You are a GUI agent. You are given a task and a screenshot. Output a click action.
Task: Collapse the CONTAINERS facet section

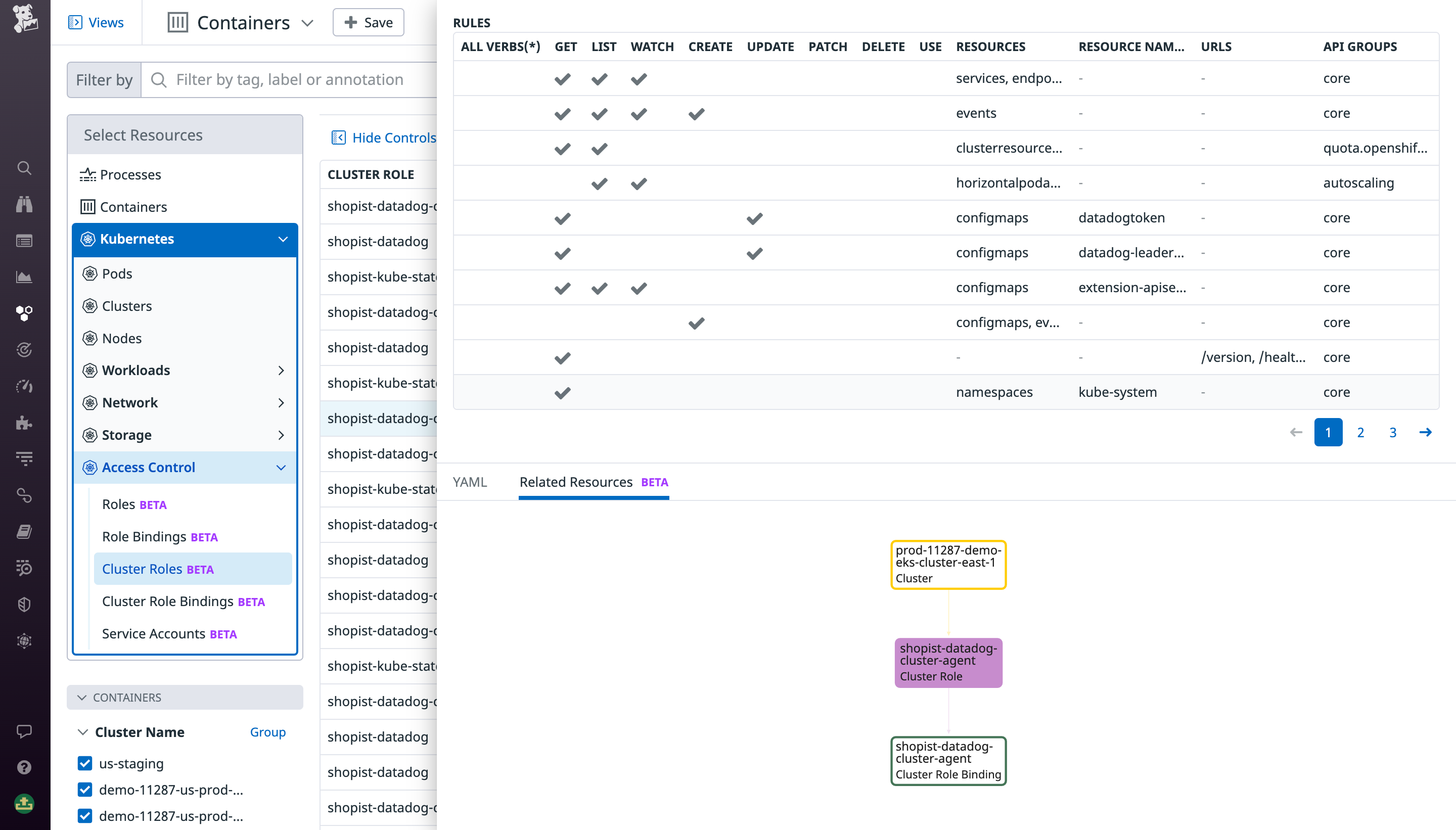[x=83, y=697]
